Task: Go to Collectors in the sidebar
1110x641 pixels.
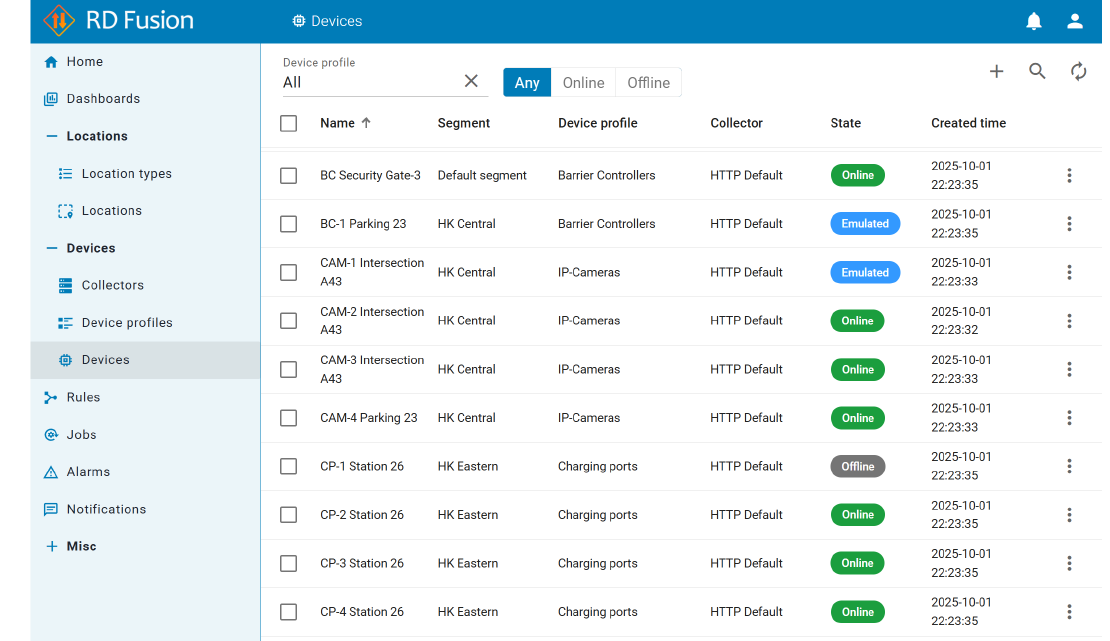Action: tap(112, 285)
